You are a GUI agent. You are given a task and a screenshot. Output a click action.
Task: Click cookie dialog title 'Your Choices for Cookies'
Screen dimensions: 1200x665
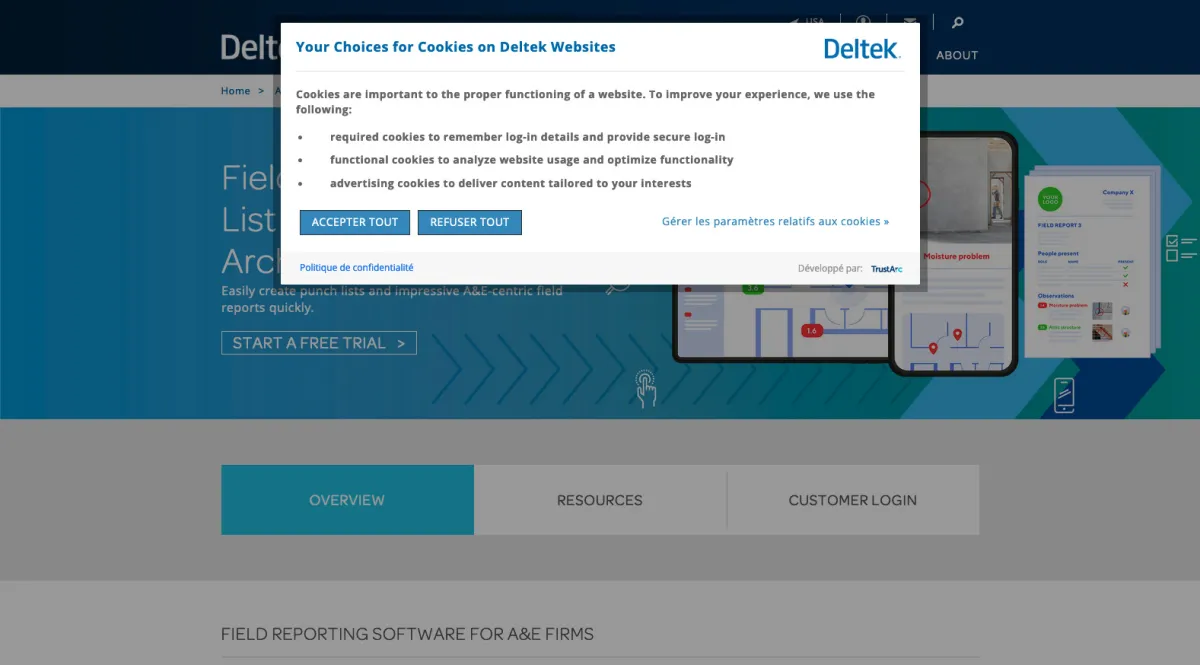[455, 47]
